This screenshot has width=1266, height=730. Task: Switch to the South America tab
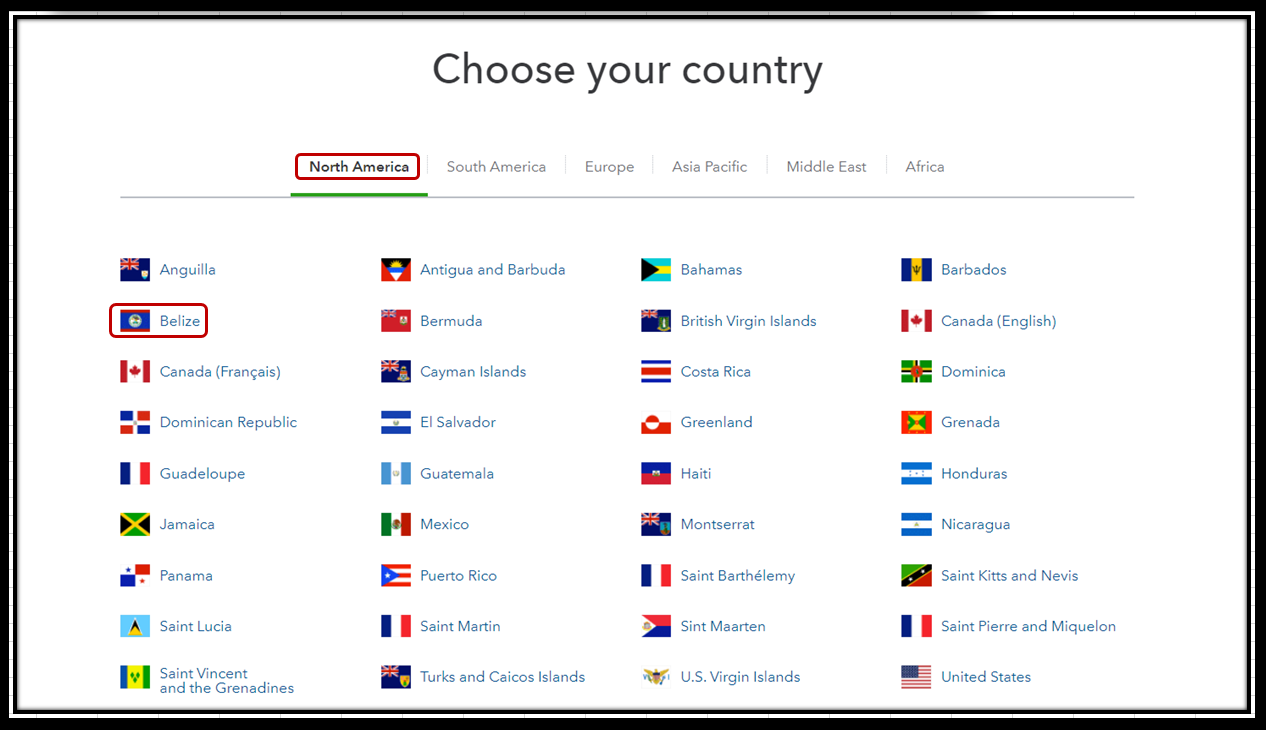pyautogui.click(x=496, y=166)
